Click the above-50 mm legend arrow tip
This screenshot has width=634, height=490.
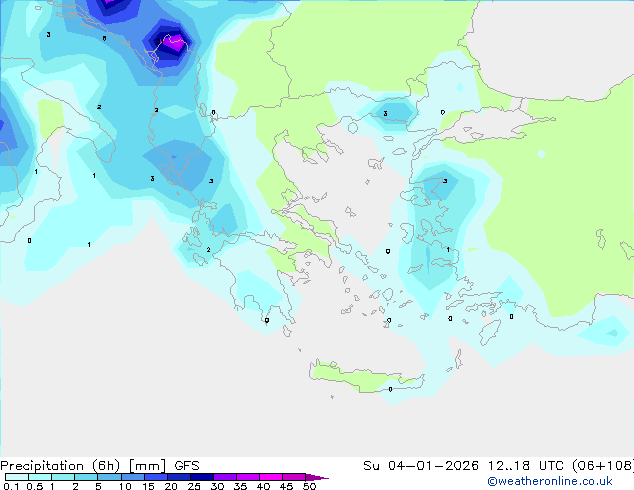[x=317, y=478]
